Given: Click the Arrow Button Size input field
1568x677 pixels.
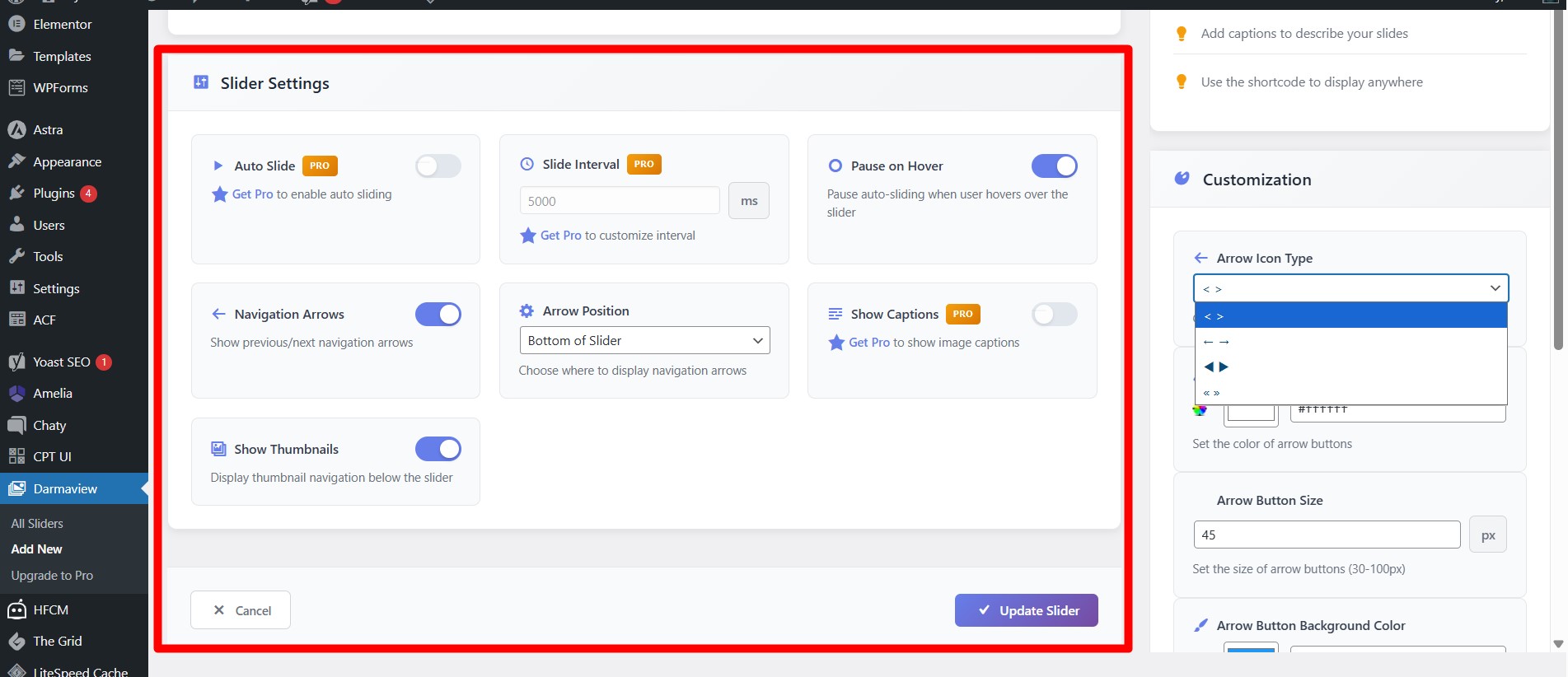Looking at the screenshot, I should [x=1326, y=535].
